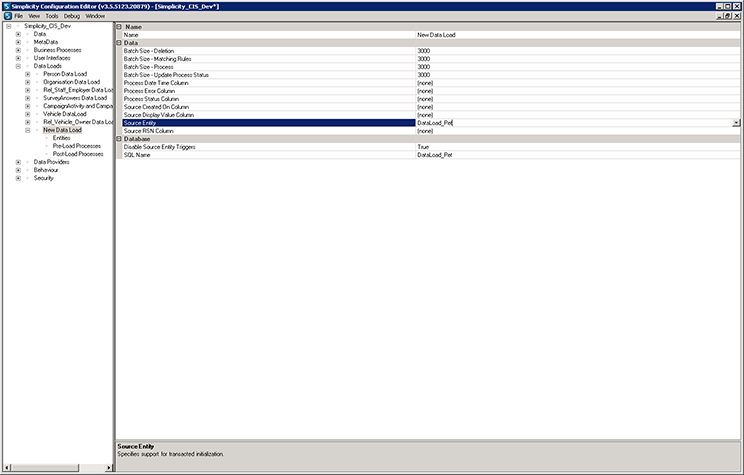Image resolution: width=744 pixels, height=475 pixels.
Task: Expand the Data Providers node
Action: 18,162
